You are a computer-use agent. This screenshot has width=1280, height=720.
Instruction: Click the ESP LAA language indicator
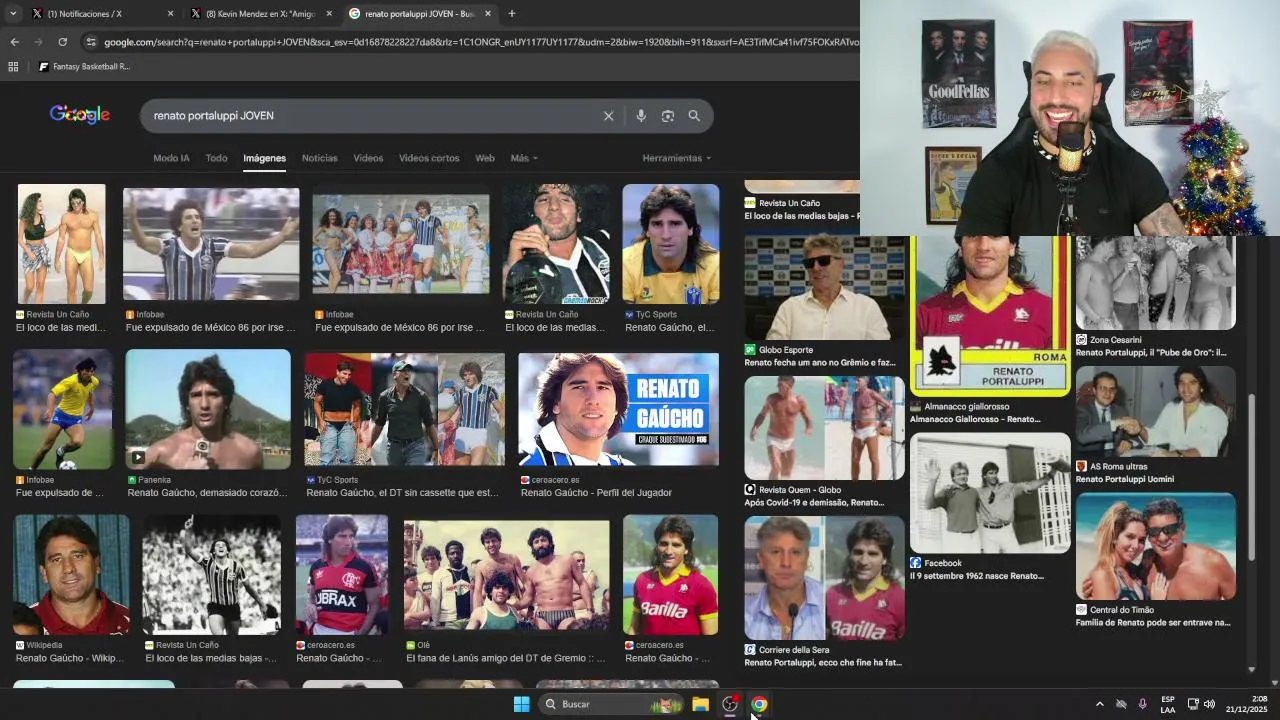(x=1168, y=704)
